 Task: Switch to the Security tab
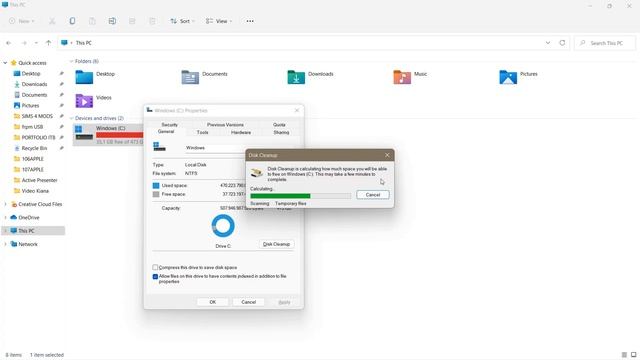point(169,125)
